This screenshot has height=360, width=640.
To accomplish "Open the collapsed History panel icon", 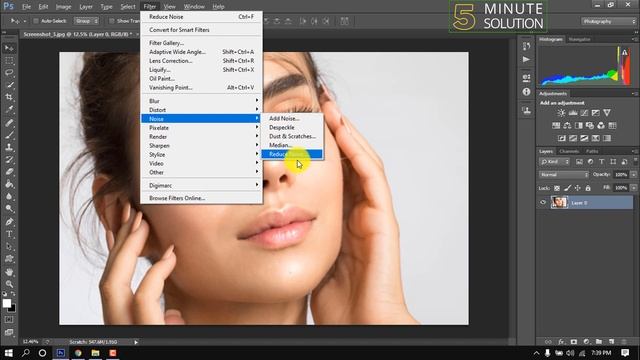I will tap(526, 47).
